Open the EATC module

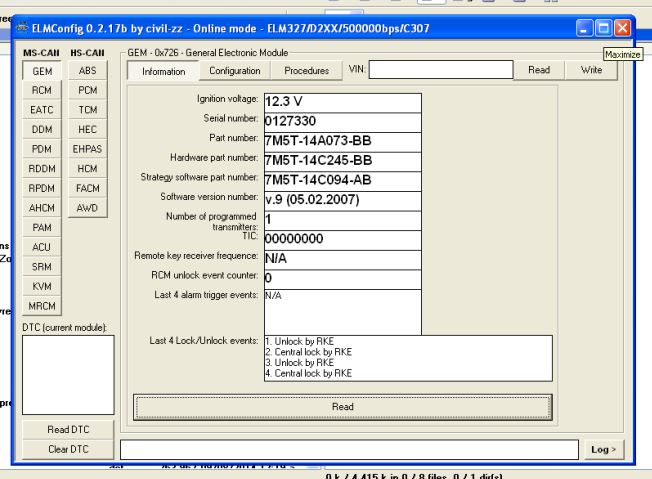pos(42,110)
